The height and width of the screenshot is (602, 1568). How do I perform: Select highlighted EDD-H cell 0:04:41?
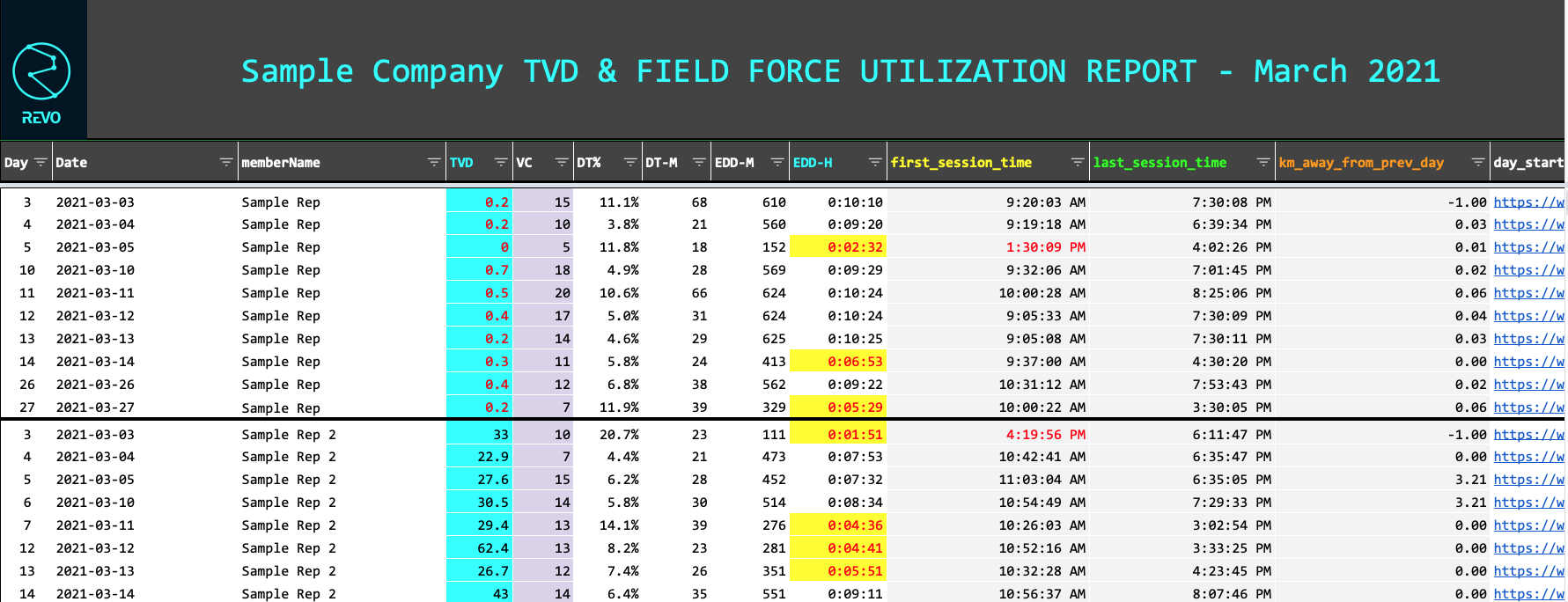click(837, 548)
